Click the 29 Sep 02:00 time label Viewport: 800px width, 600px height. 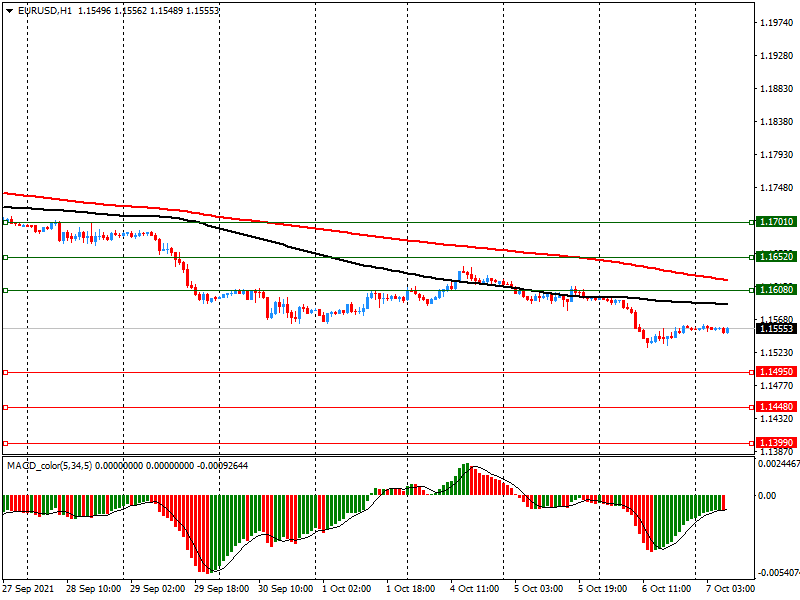(x=157, y=589)
